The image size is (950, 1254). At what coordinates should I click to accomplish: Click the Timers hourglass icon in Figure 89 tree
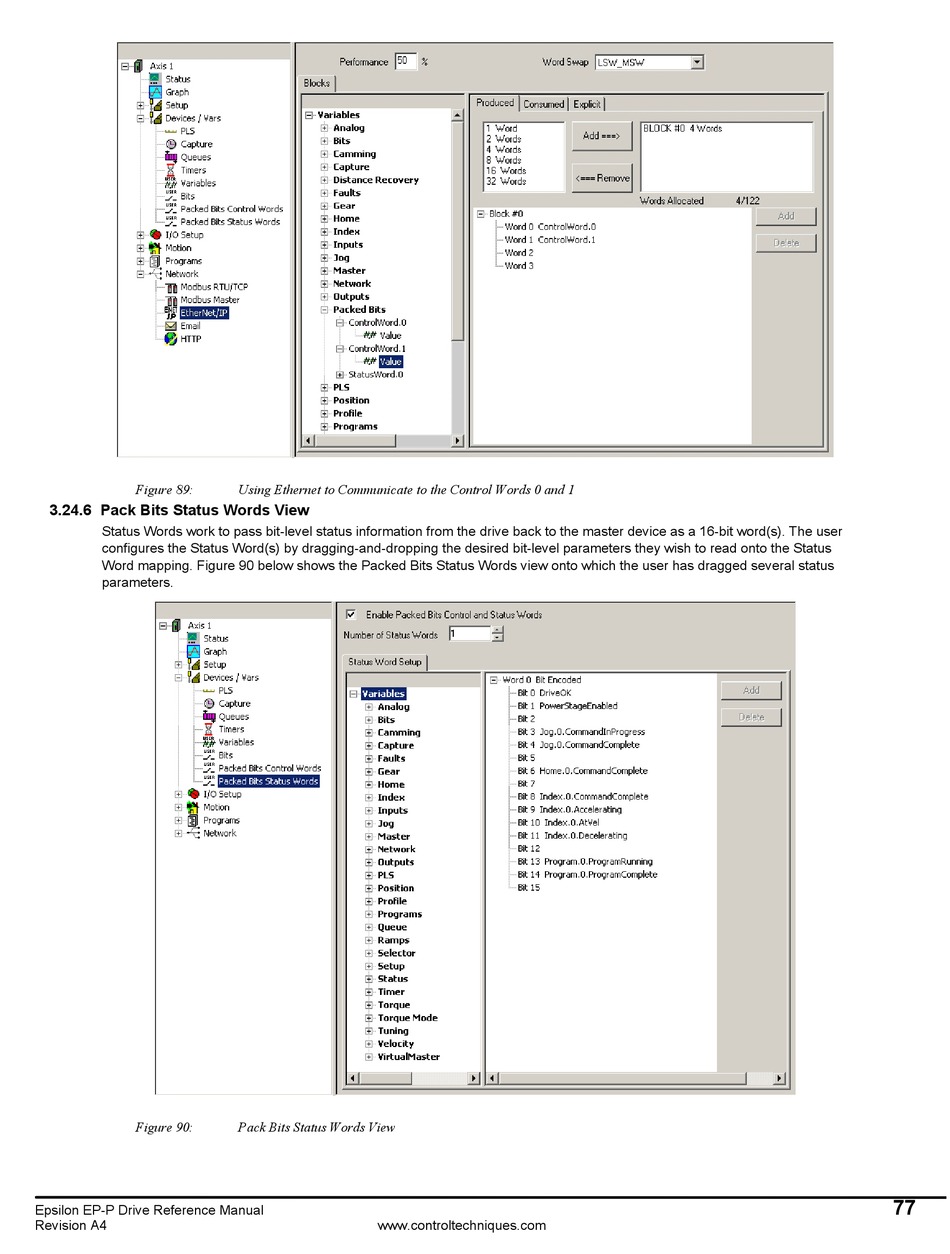point(171,170)
